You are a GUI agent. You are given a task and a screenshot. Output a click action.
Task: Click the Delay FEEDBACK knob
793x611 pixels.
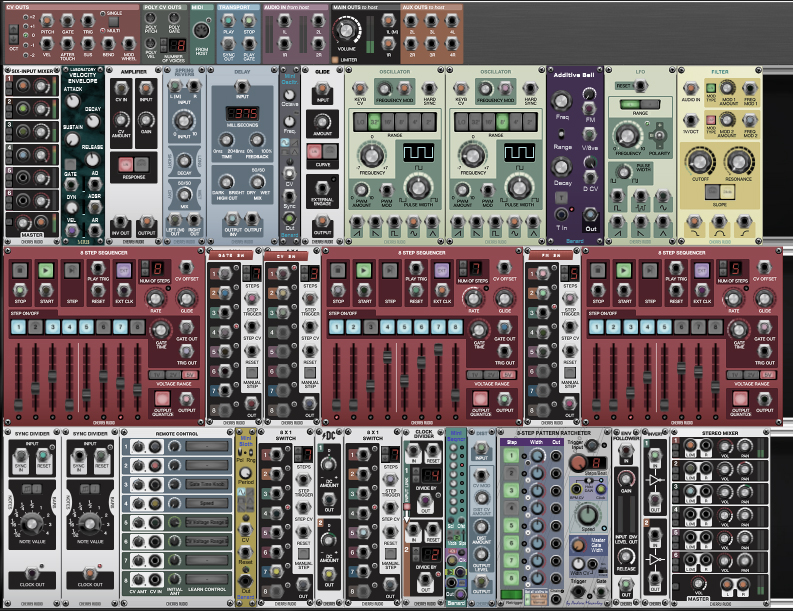[x=257, y=141]
